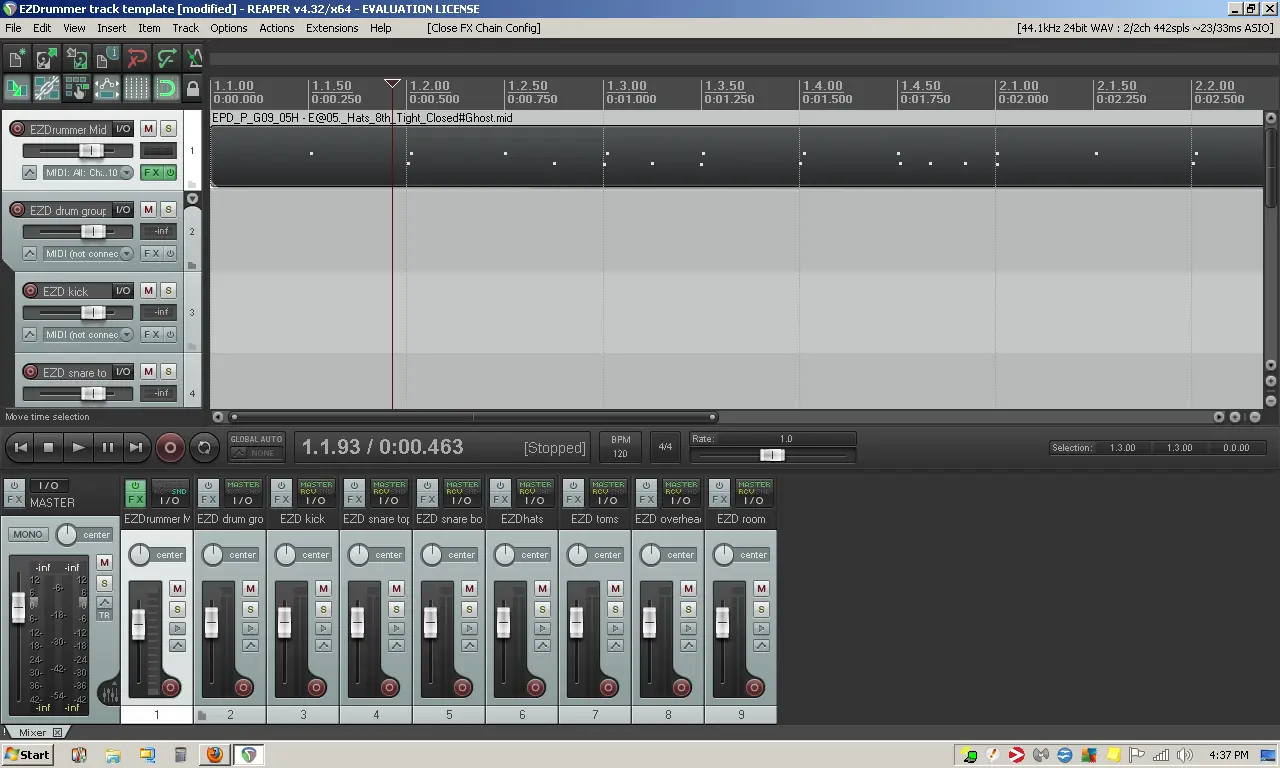
Task: Click the green Redo toolbar icon
Action: click(x=166, y=58)
